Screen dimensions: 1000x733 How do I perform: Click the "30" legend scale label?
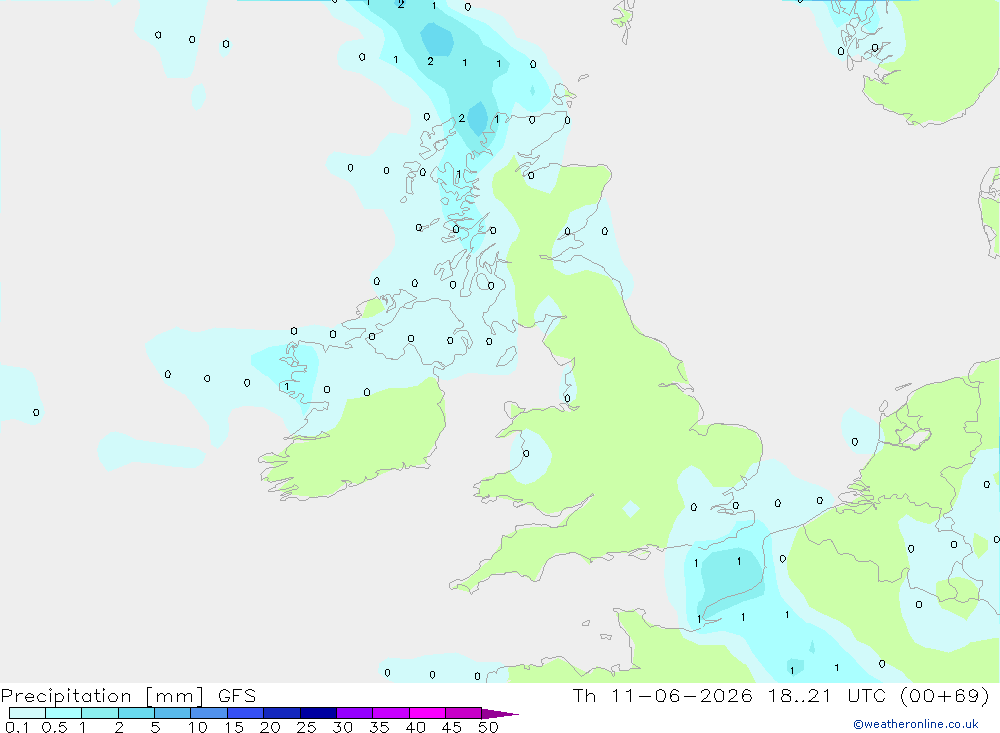coord(343,727)
